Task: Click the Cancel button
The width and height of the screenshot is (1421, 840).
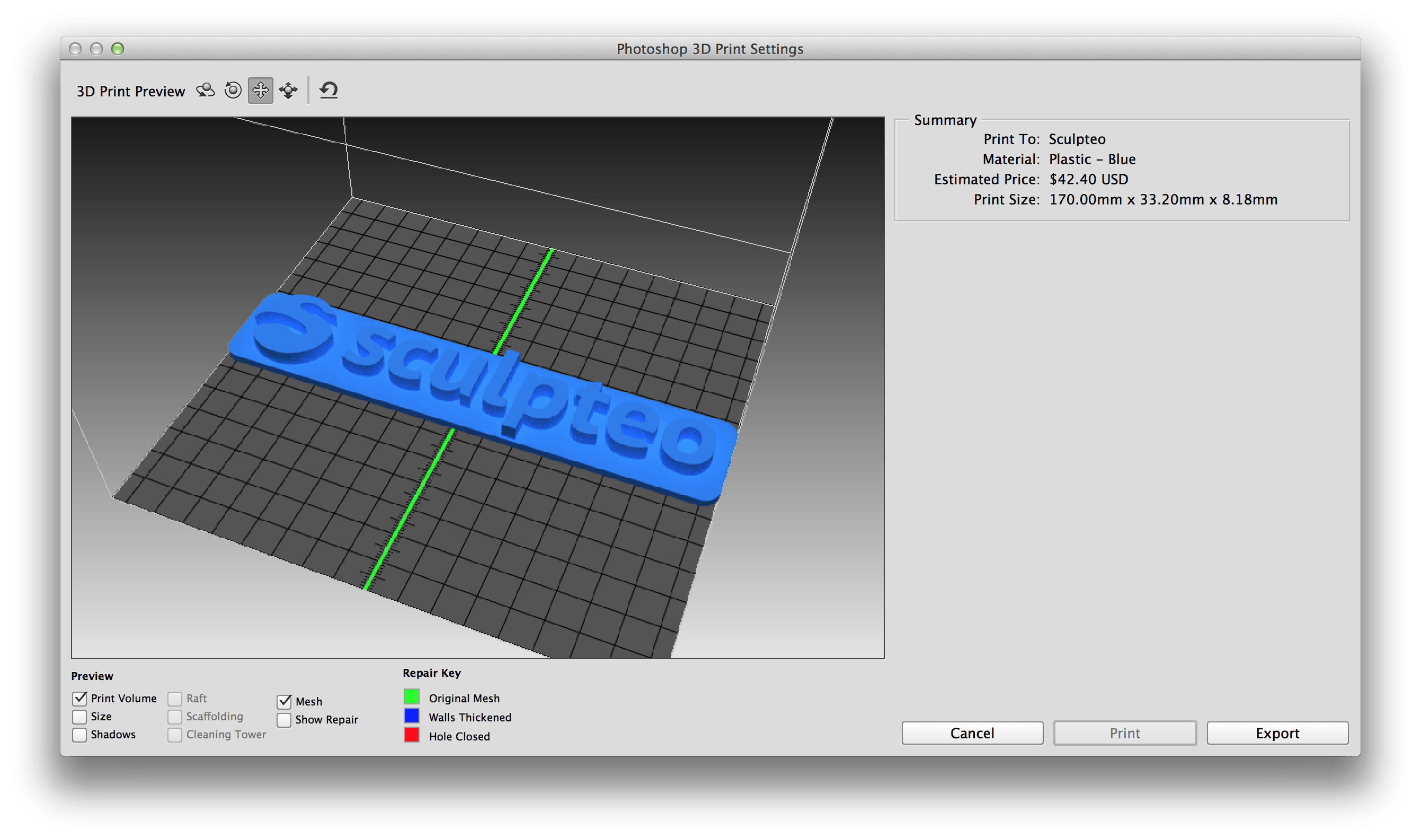Action: pos(972,733)
